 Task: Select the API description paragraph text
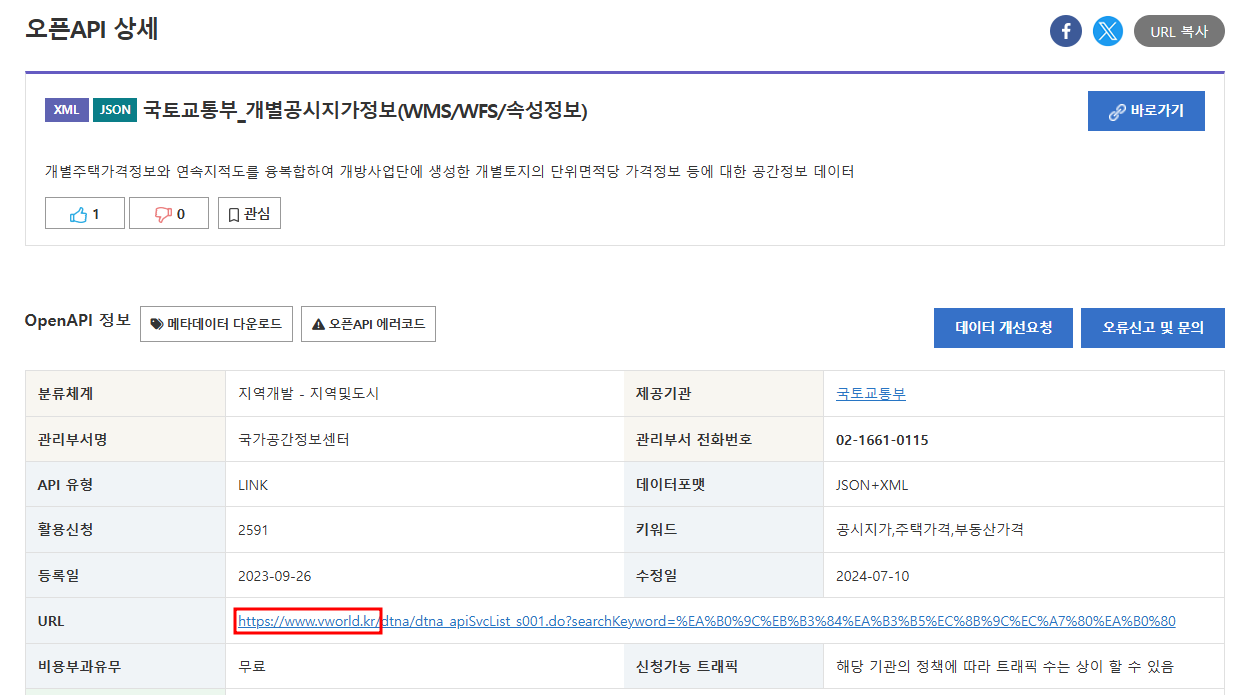[450, 171]
